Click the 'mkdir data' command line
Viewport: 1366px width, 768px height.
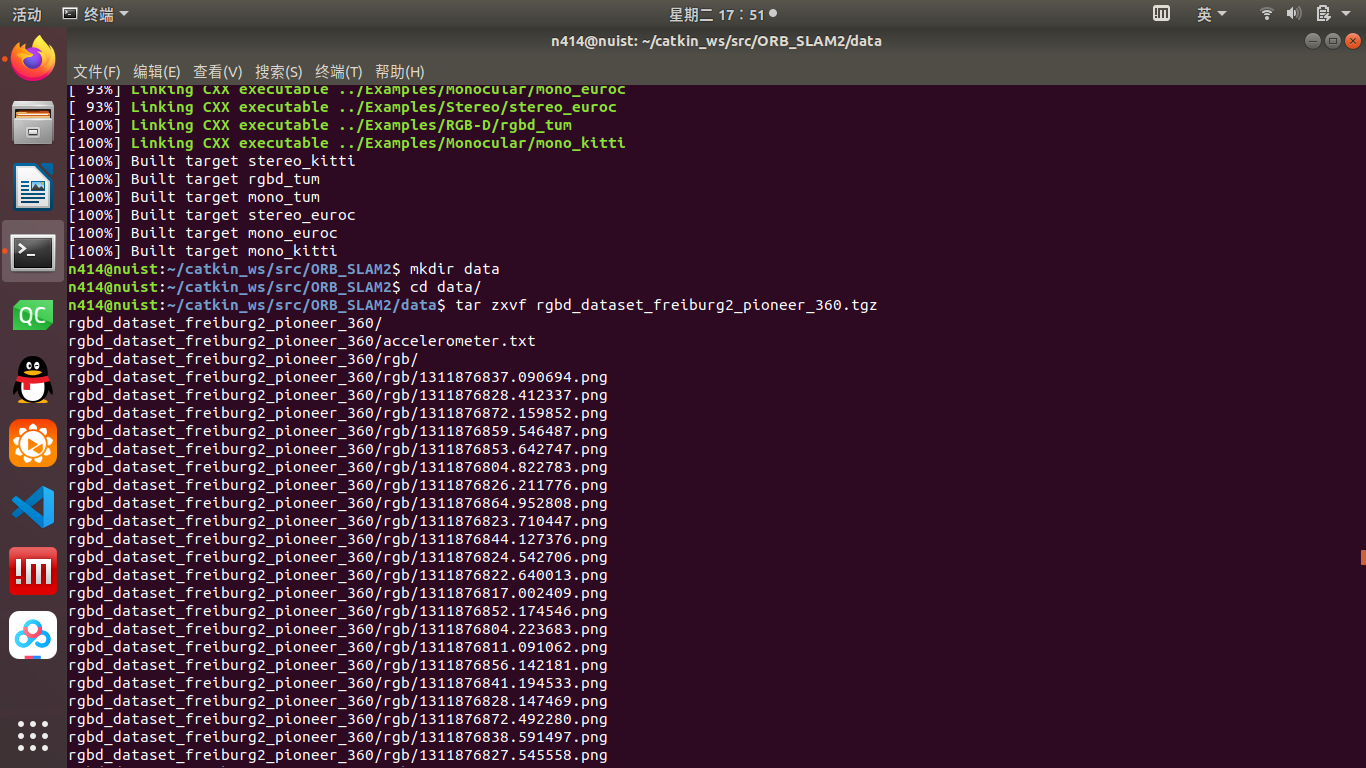tap(284, 269)
